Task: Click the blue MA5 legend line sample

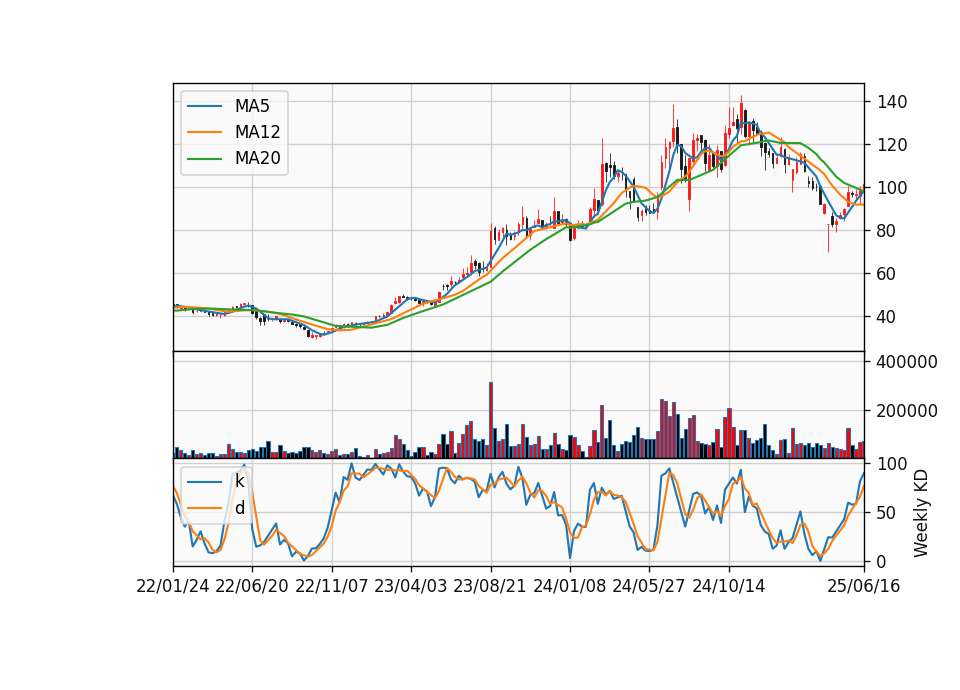Action: (204, 106)
